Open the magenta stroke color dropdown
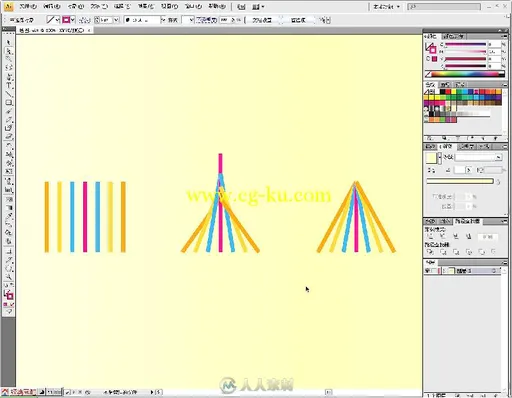The height and width of the screenshot is (398, 512). (x=73, y=20)
